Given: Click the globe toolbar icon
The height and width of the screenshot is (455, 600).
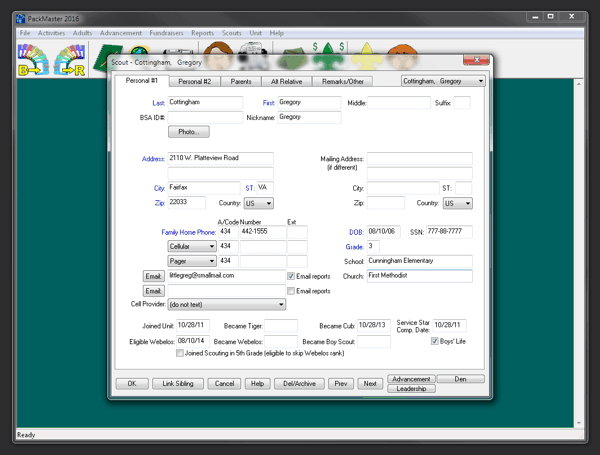Looking at the screenshot, I should tap(140, 51).
